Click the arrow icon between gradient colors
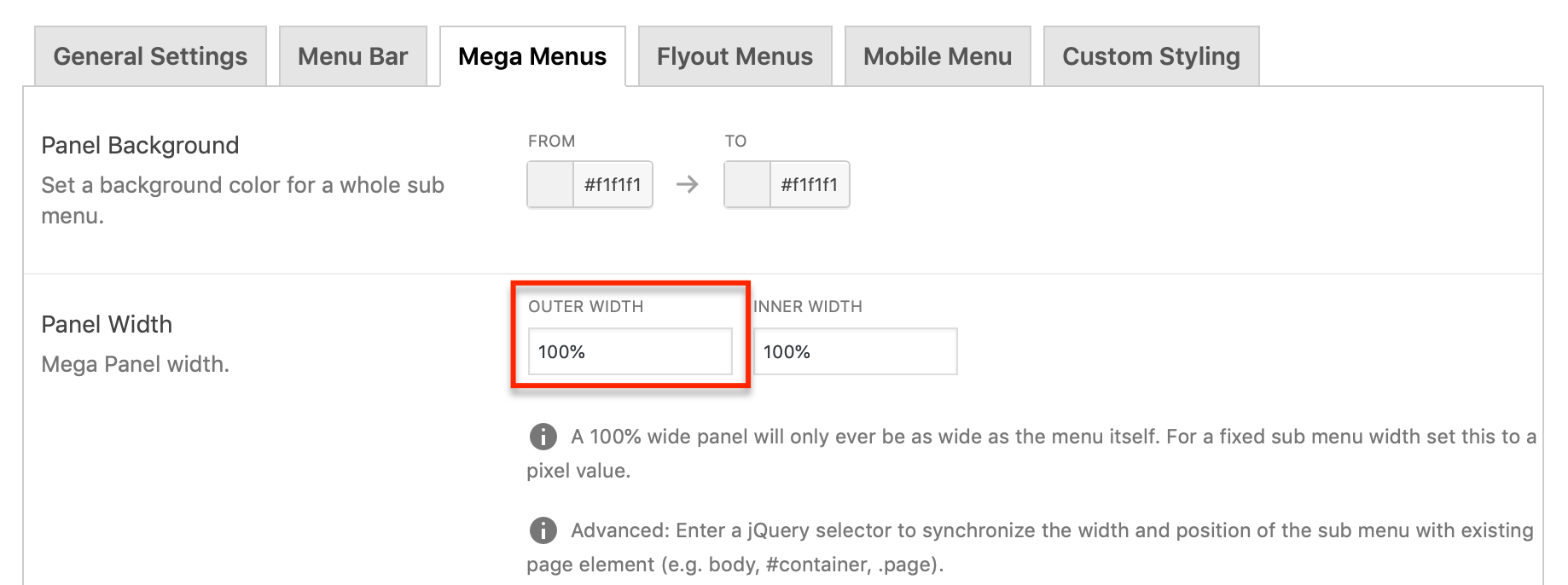The height and width of the screenshot is (585, 1568). click(688, 184)
